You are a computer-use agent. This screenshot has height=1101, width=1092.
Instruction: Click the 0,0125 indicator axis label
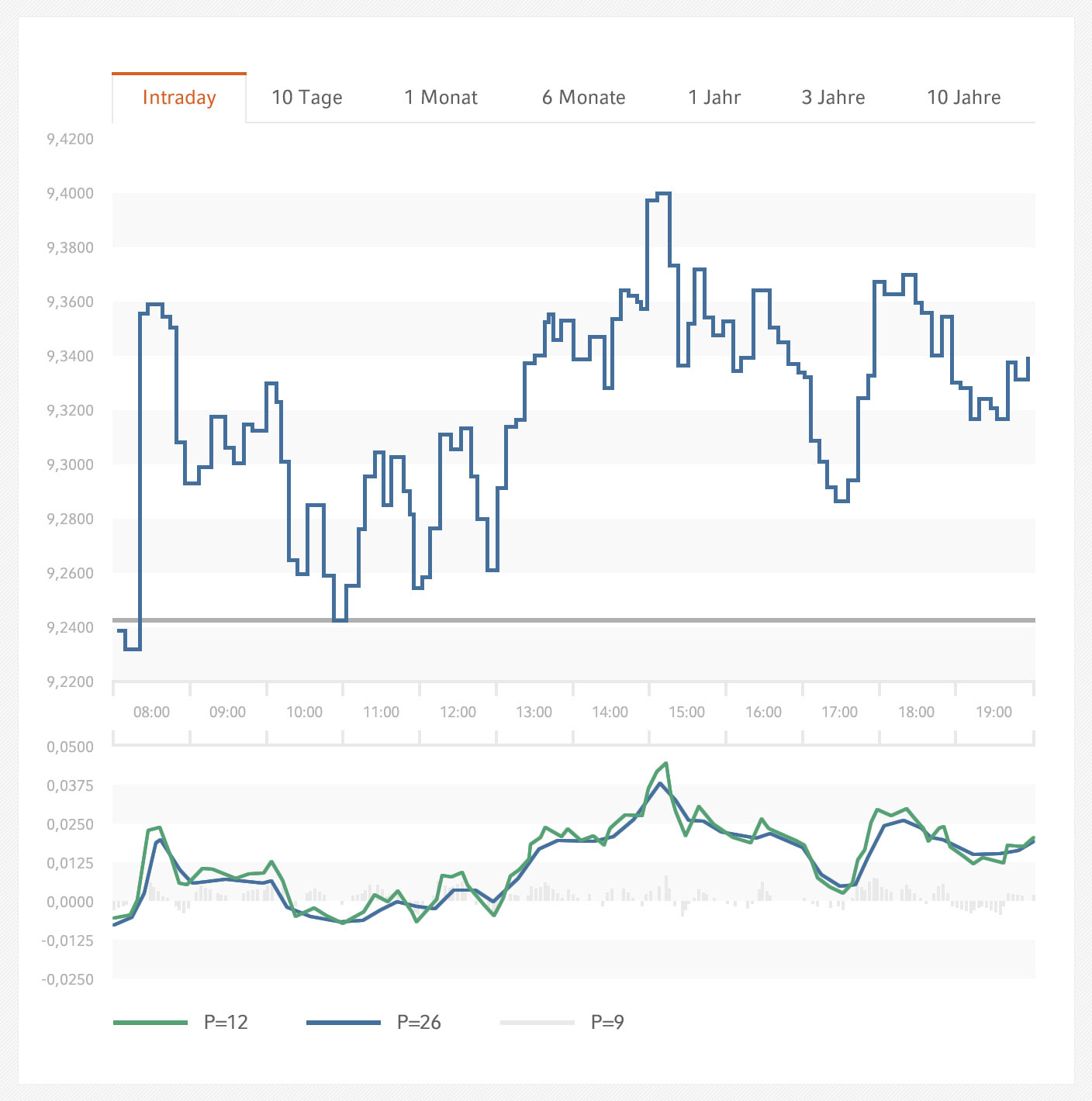point(70,864)
